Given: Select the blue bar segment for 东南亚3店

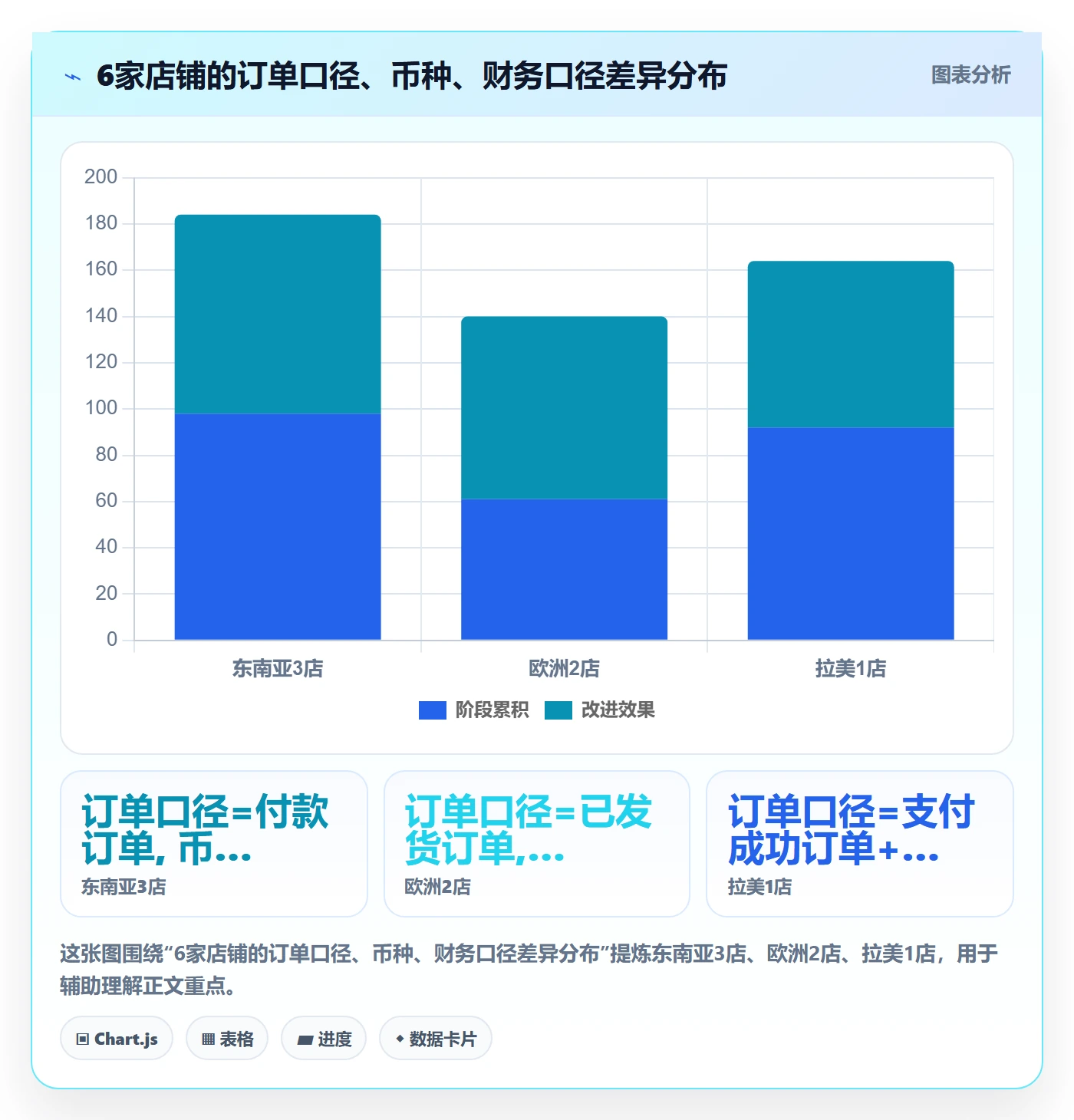Looking at the screenshot, I should coord(278,526).
